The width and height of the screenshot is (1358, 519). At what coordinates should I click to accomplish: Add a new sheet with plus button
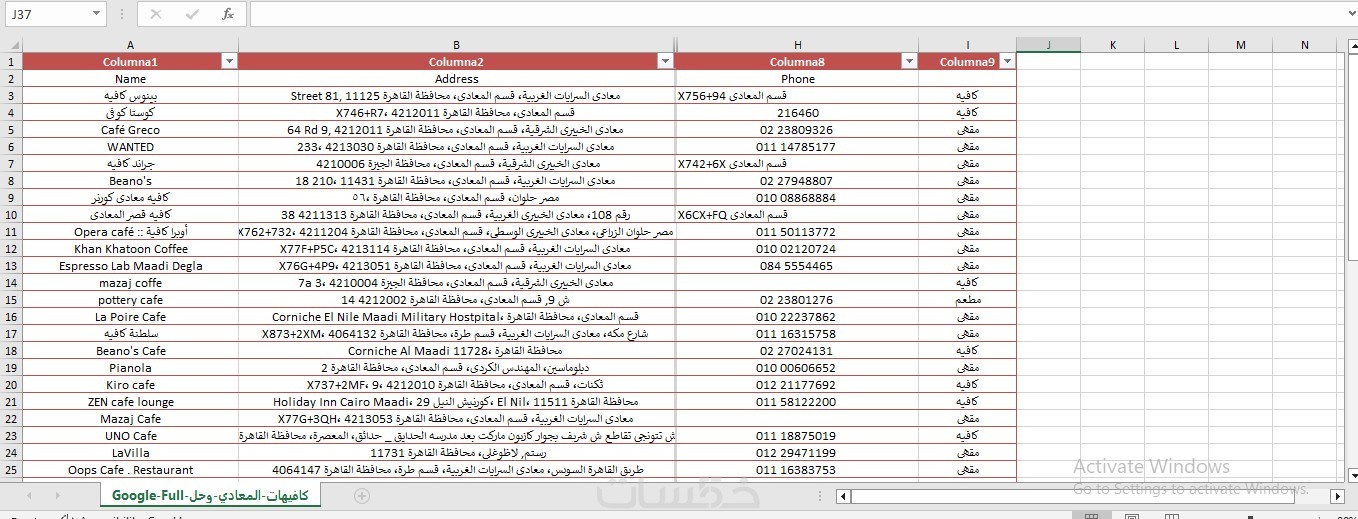pos(362,496)
